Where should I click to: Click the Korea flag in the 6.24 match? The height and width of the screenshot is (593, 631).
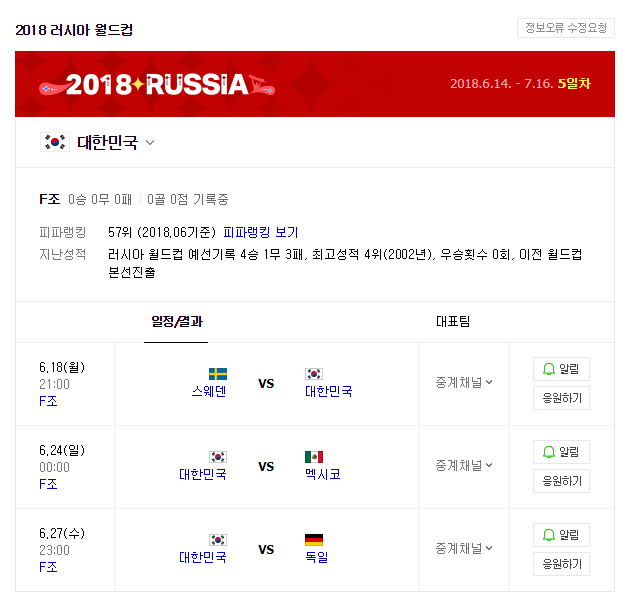pos(218,457)
